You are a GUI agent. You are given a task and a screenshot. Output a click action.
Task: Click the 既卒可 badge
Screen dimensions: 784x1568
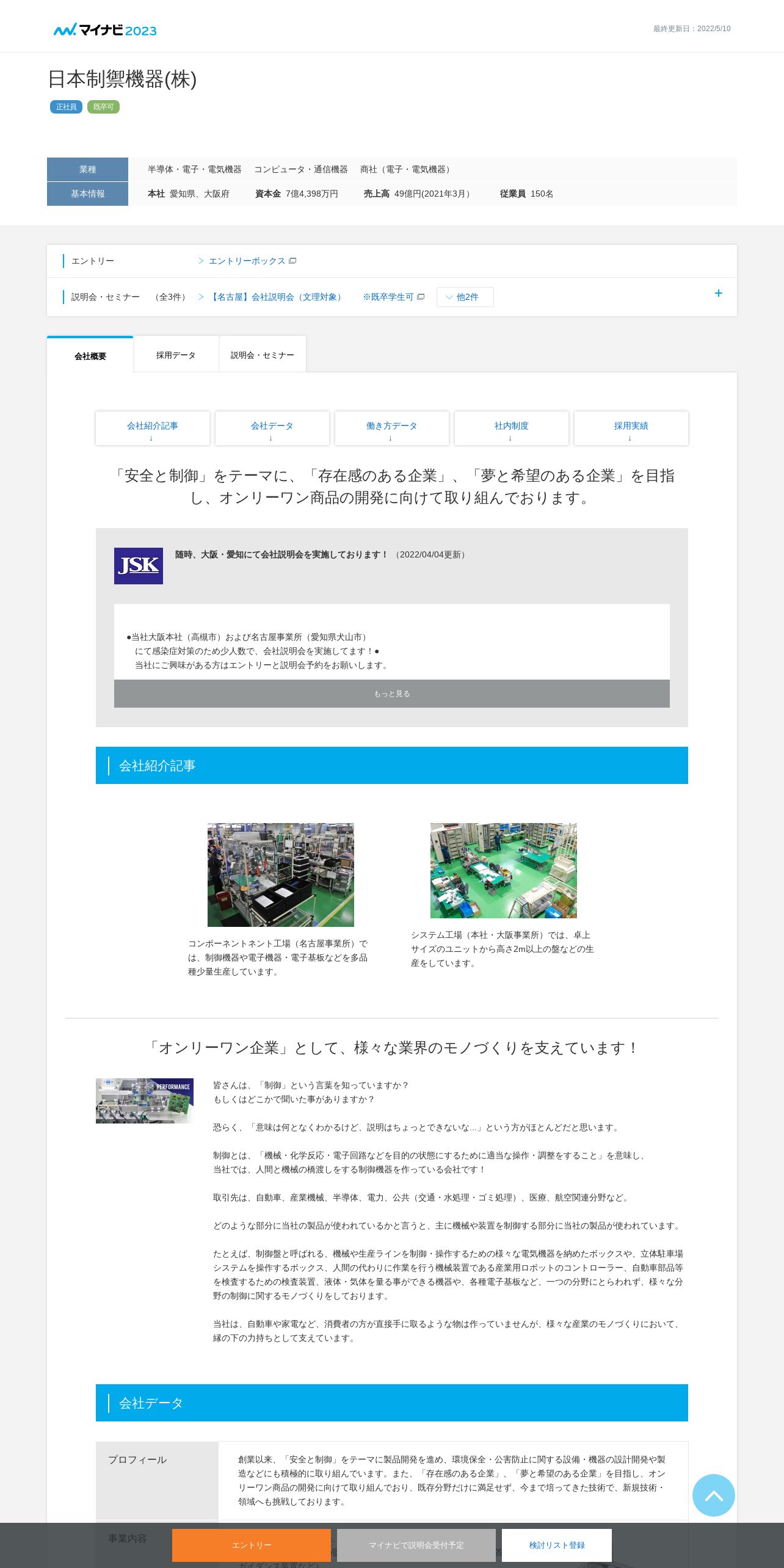click(x=103, y=107)
